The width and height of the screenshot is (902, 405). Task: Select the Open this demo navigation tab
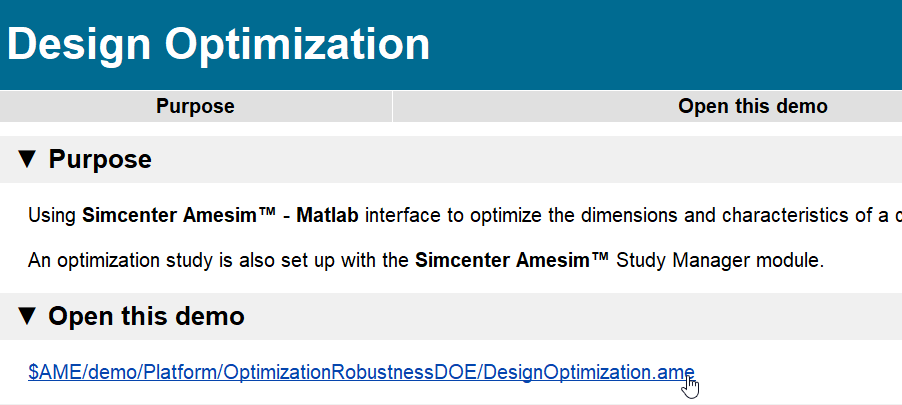(752, 106)
